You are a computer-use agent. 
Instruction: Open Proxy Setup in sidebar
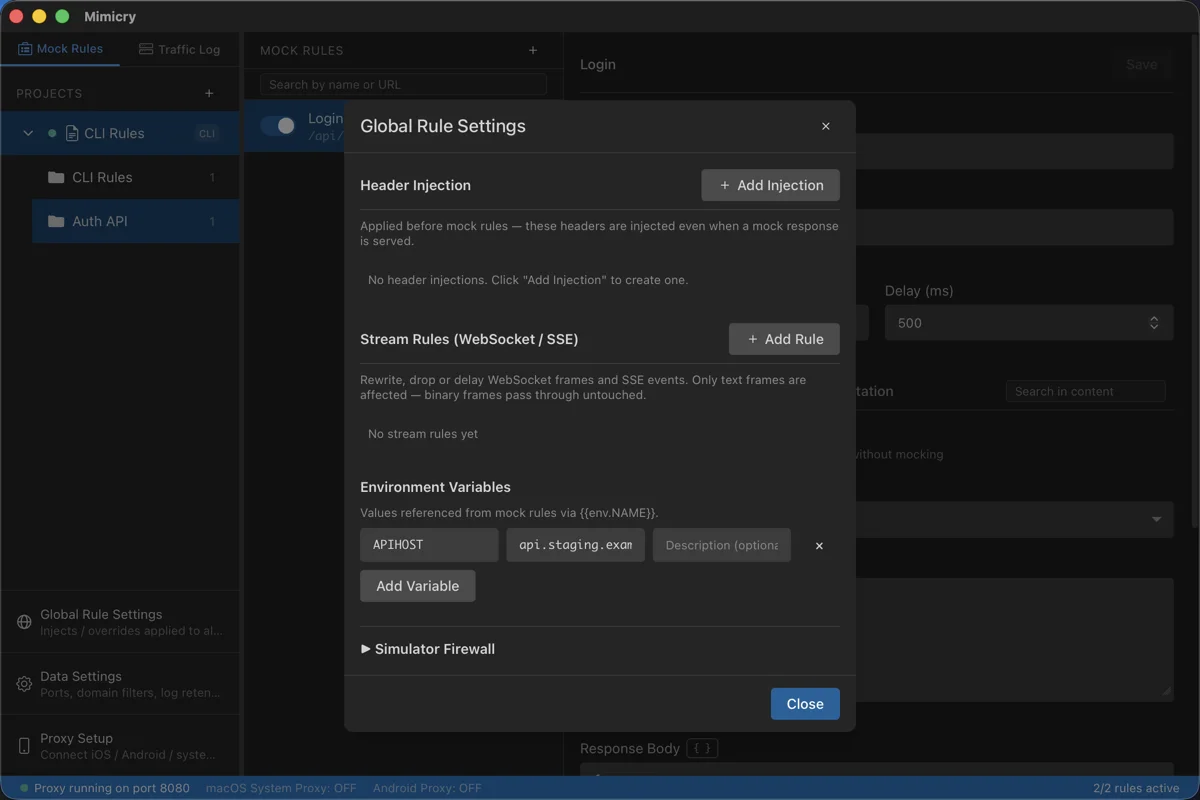click(x=120, y=746)
